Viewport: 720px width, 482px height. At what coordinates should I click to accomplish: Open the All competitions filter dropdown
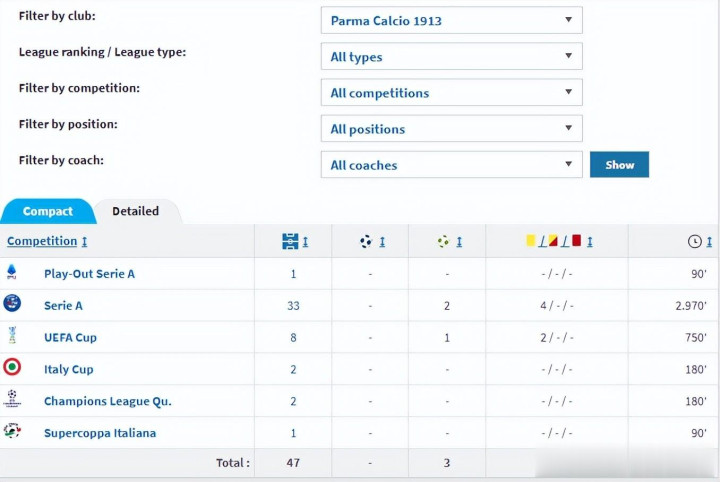[x=451, y=93]
